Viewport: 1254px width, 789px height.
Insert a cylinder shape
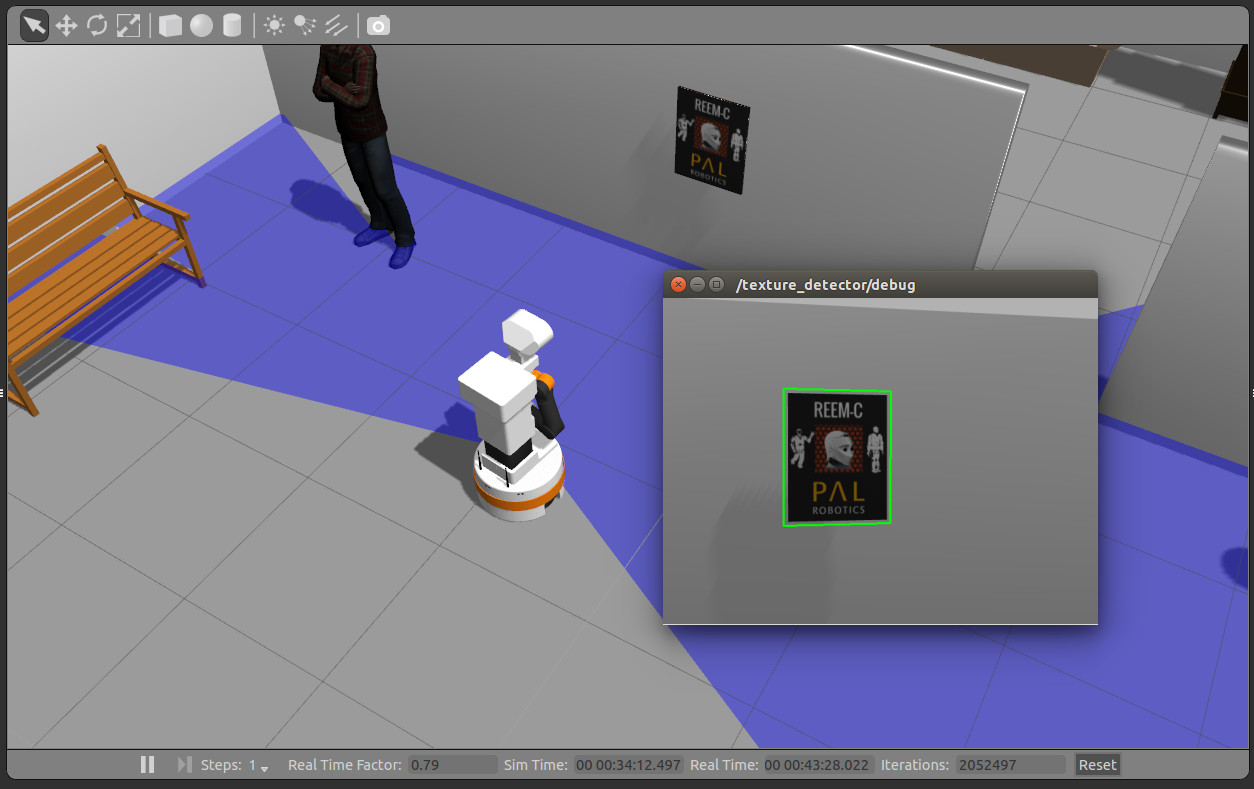point(232,25)
